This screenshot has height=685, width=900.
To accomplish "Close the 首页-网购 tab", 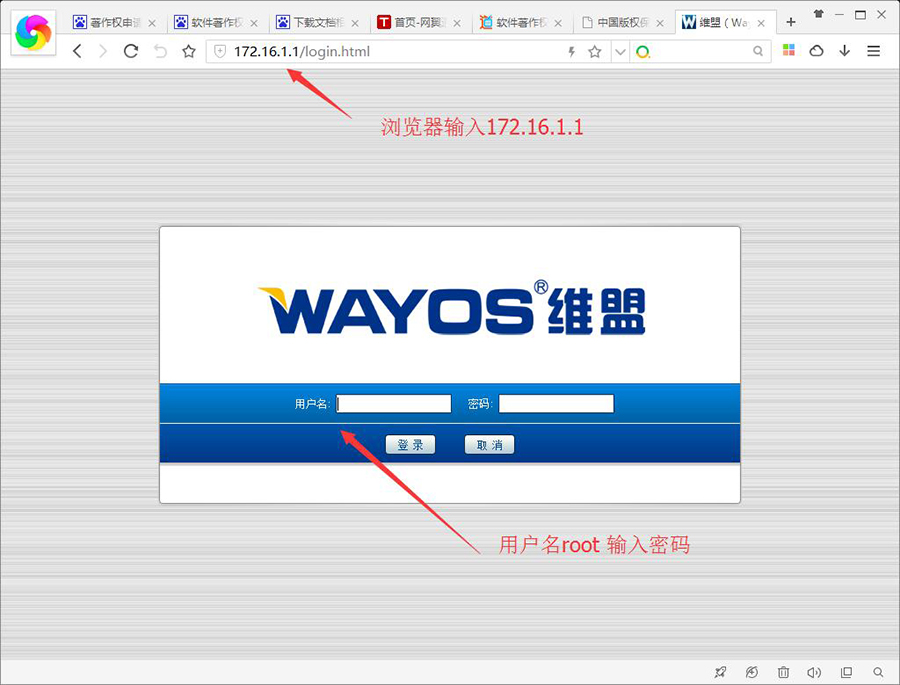I will [457, 23].
